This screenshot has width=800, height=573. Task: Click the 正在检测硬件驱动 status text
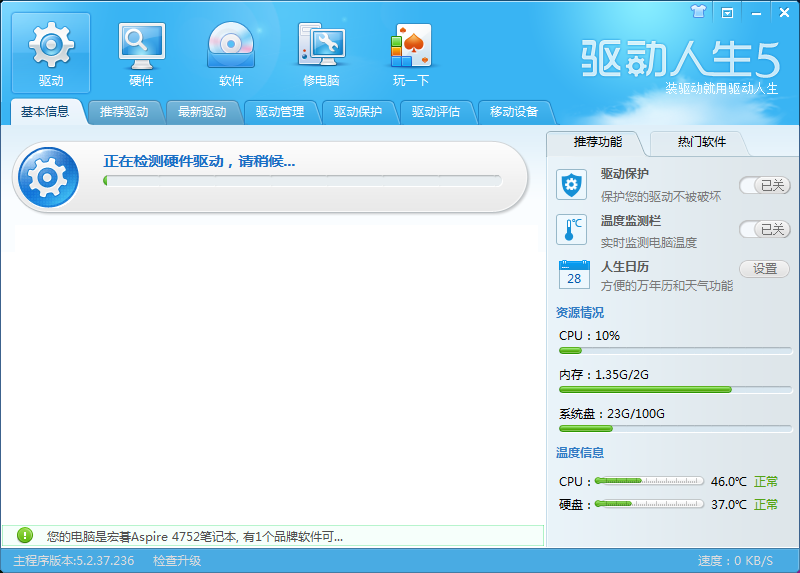point(199,161)
